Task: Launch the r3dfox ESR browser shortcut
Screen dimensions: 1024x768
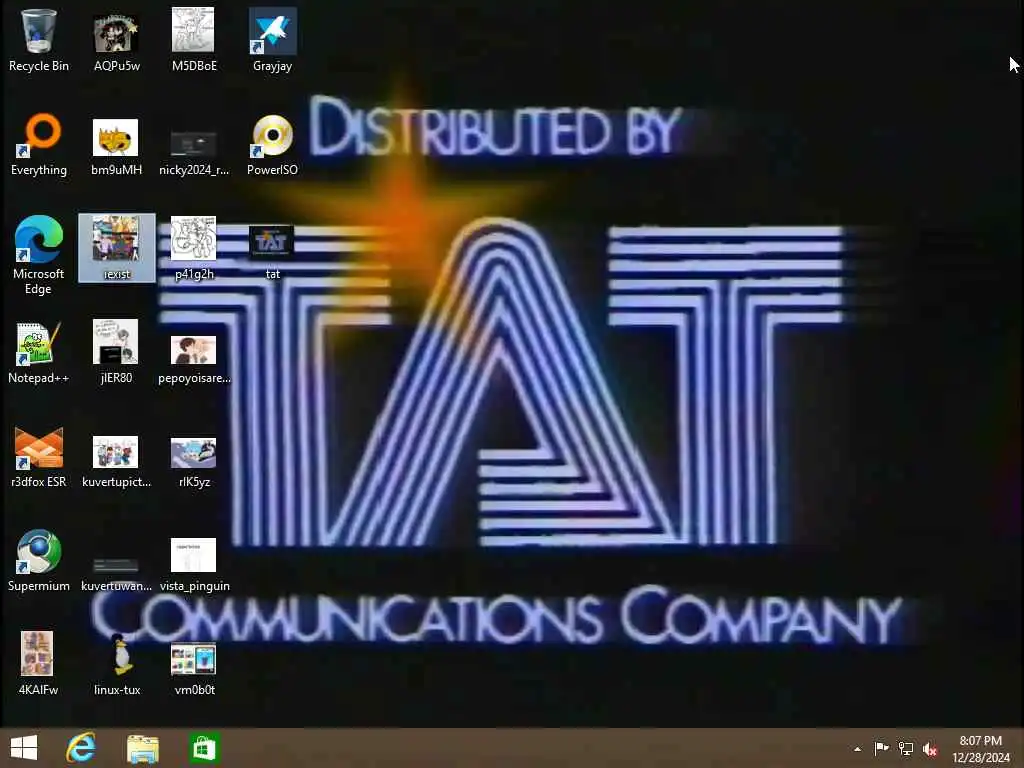Action: [39, 456]
